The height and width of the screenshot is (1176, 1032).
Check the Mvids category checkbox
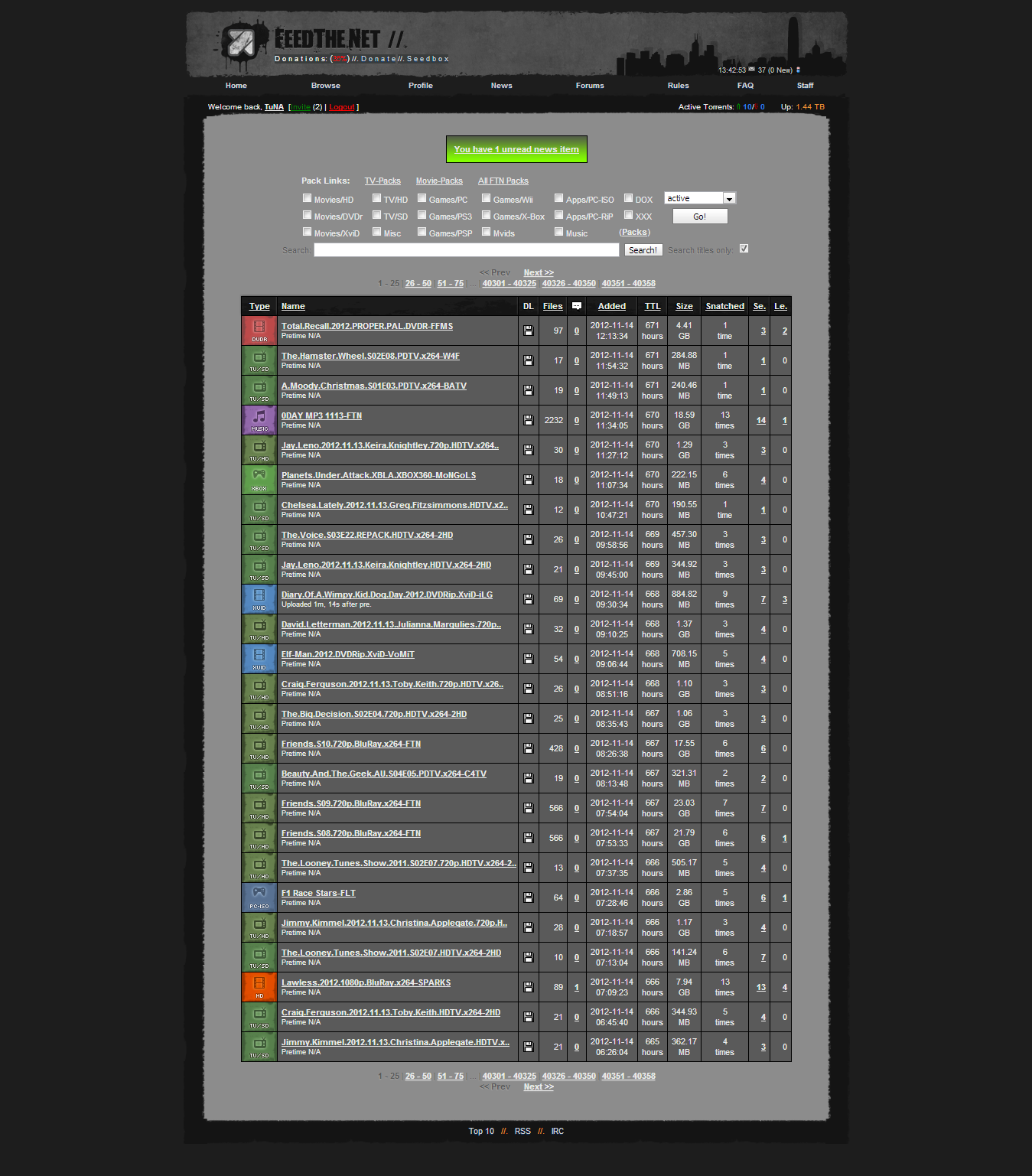coord(486,232)
